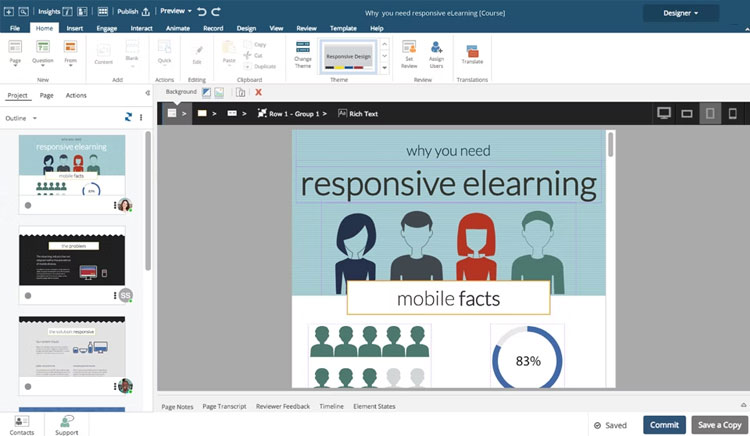Switch to the Animate ribbon tab
750x436 pixels.
pyautogui.click(x=178, y=28)
